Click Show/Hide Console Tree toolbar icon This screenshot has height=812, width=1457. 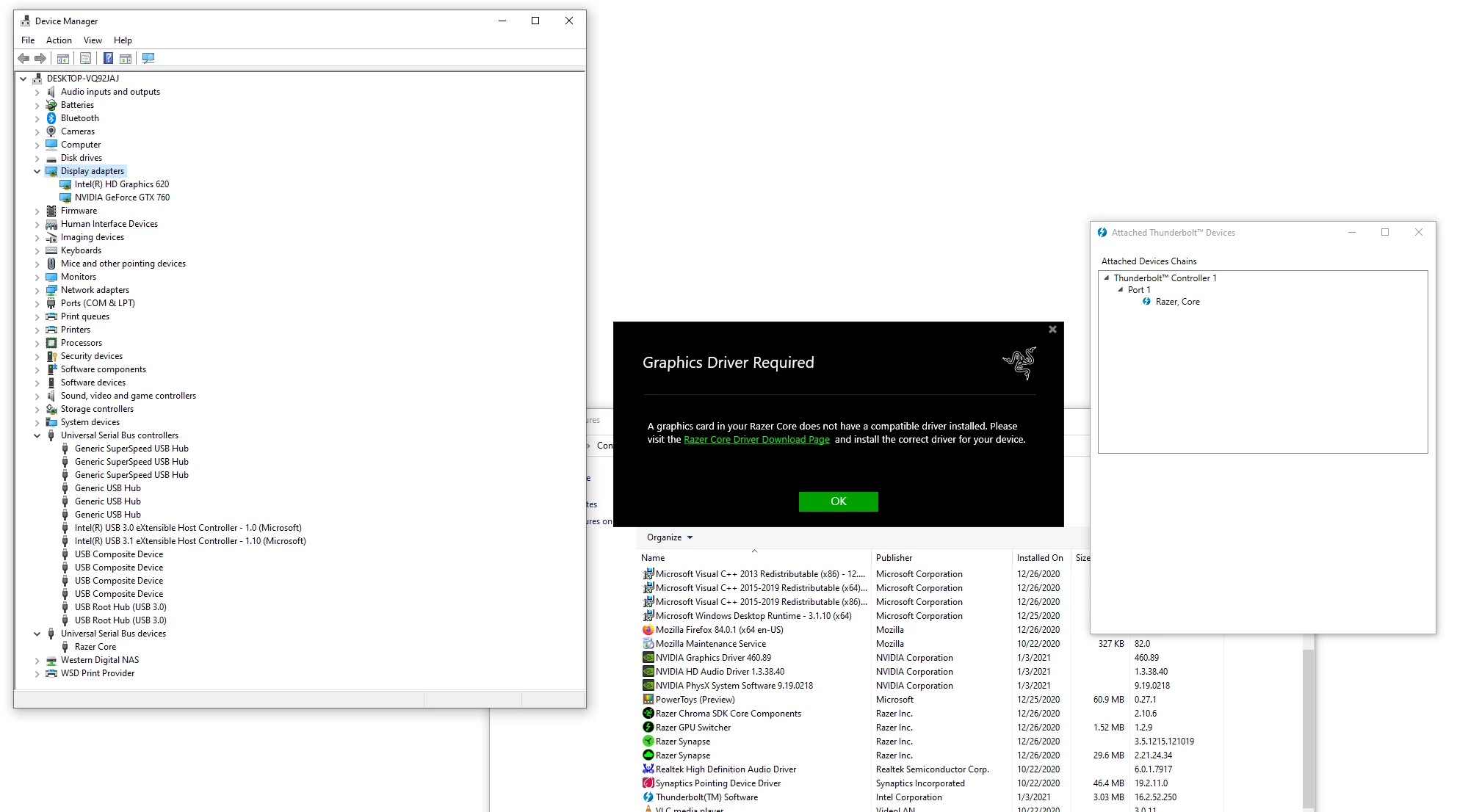[63, 59]
